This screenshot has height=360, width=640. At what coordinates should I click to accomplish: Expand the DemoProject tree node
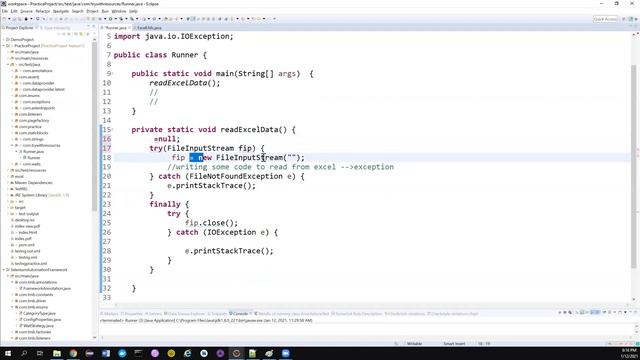pyautogui.click(x=4, y=40)
